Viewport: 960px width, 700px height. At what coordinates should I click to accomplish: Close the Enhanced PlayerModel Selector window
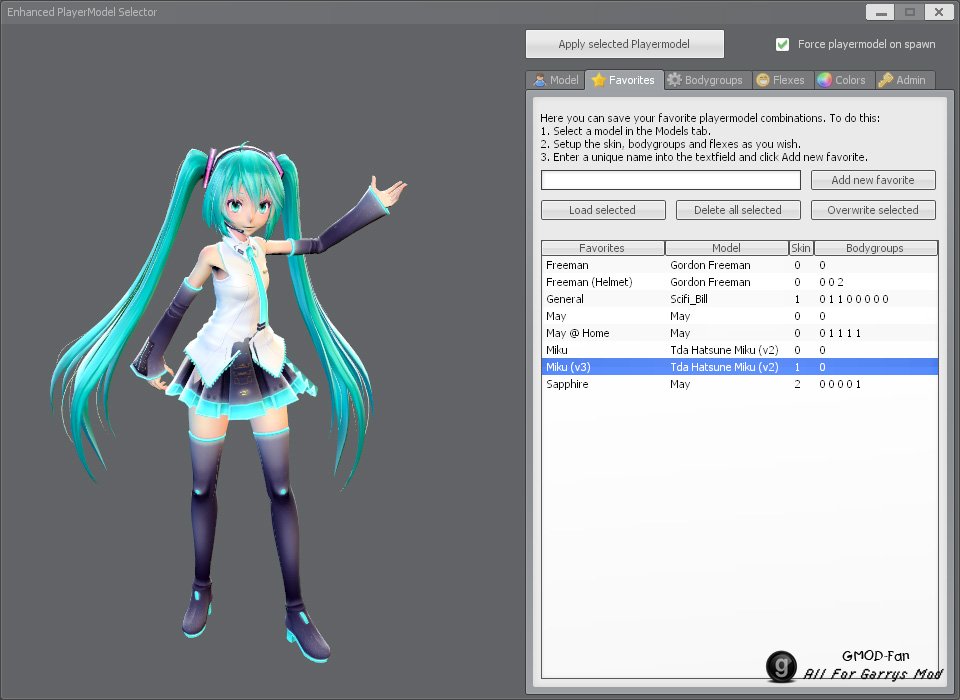tap(939, 12)
